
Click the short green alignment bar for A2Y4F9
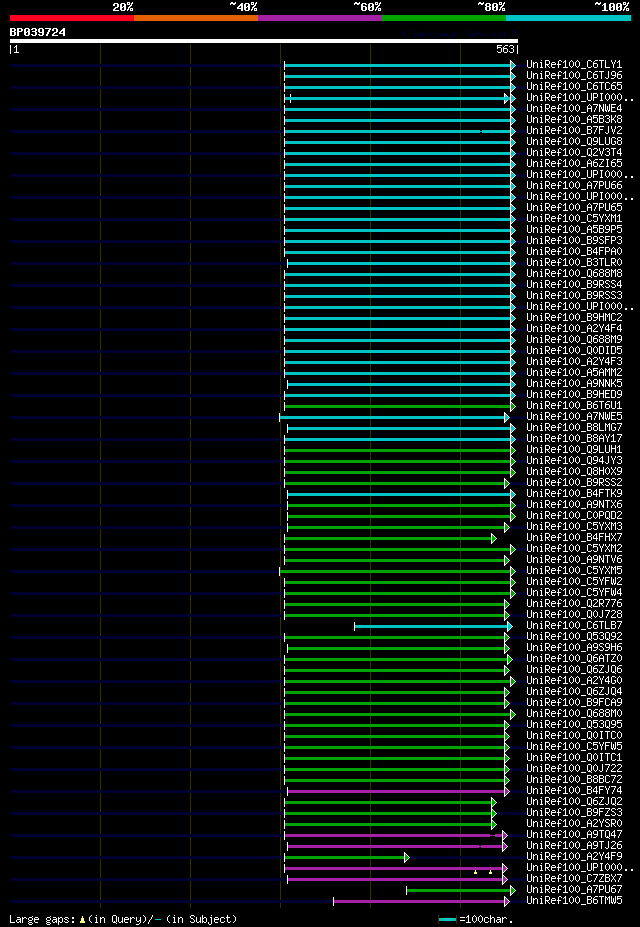[347, 857]
